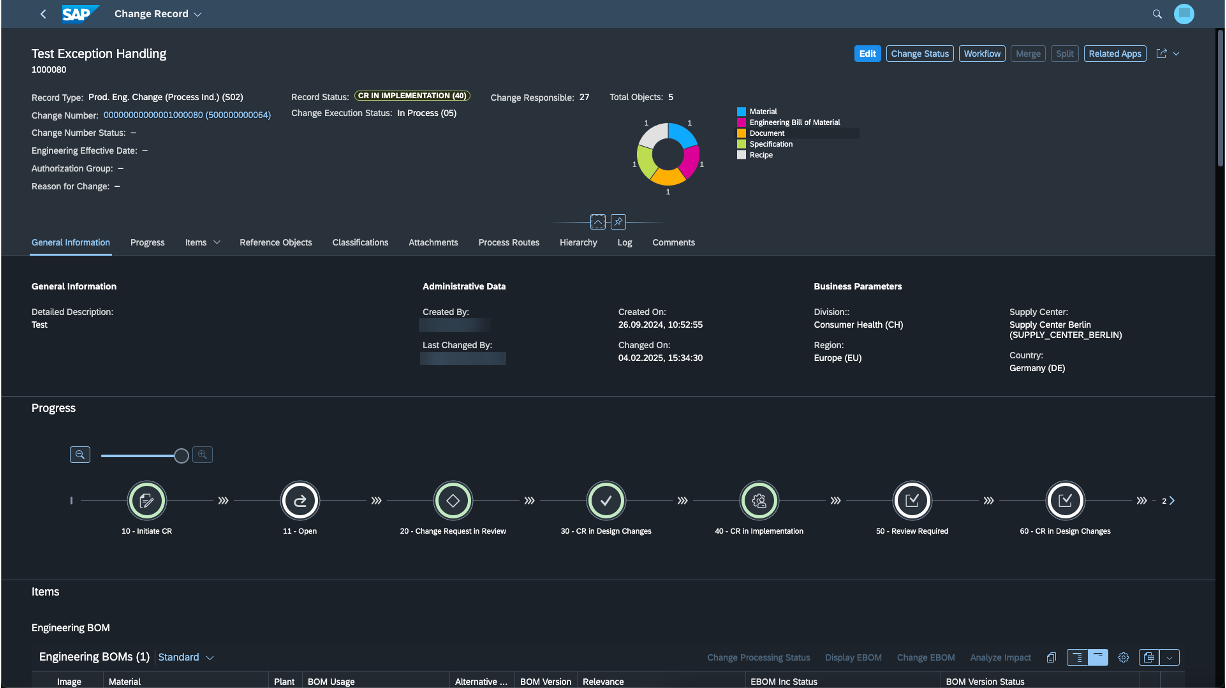Viewport: 1226px width, 688px height.
Task: Collapse all rows in the BOM table
Action: (1098, 658)
